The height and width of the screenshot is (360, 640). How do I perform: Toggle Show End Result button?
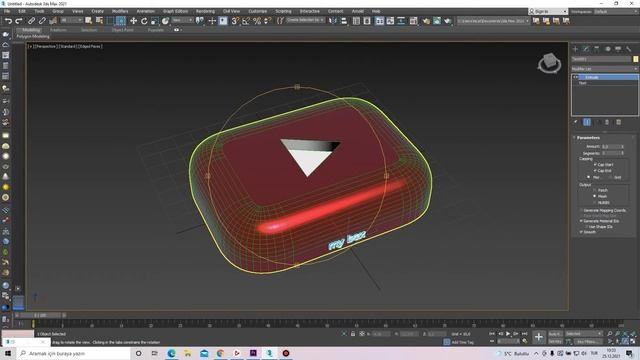click(x=587, y=122)
